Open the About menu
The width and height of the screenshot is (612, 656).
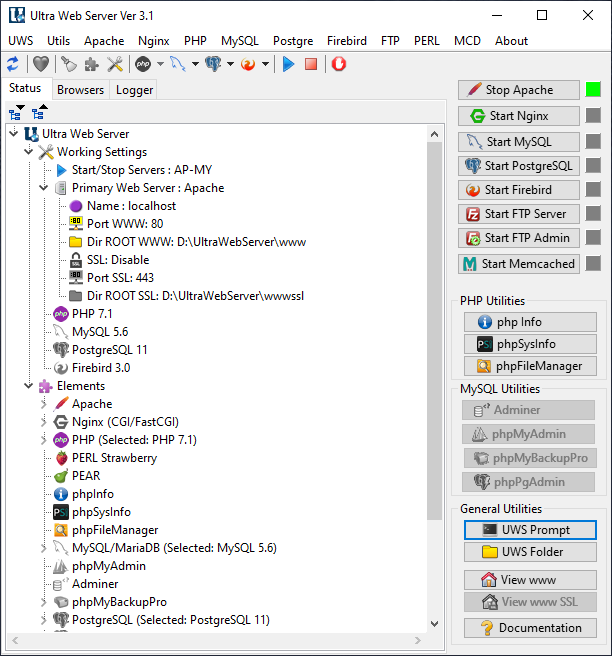[511, 41]
